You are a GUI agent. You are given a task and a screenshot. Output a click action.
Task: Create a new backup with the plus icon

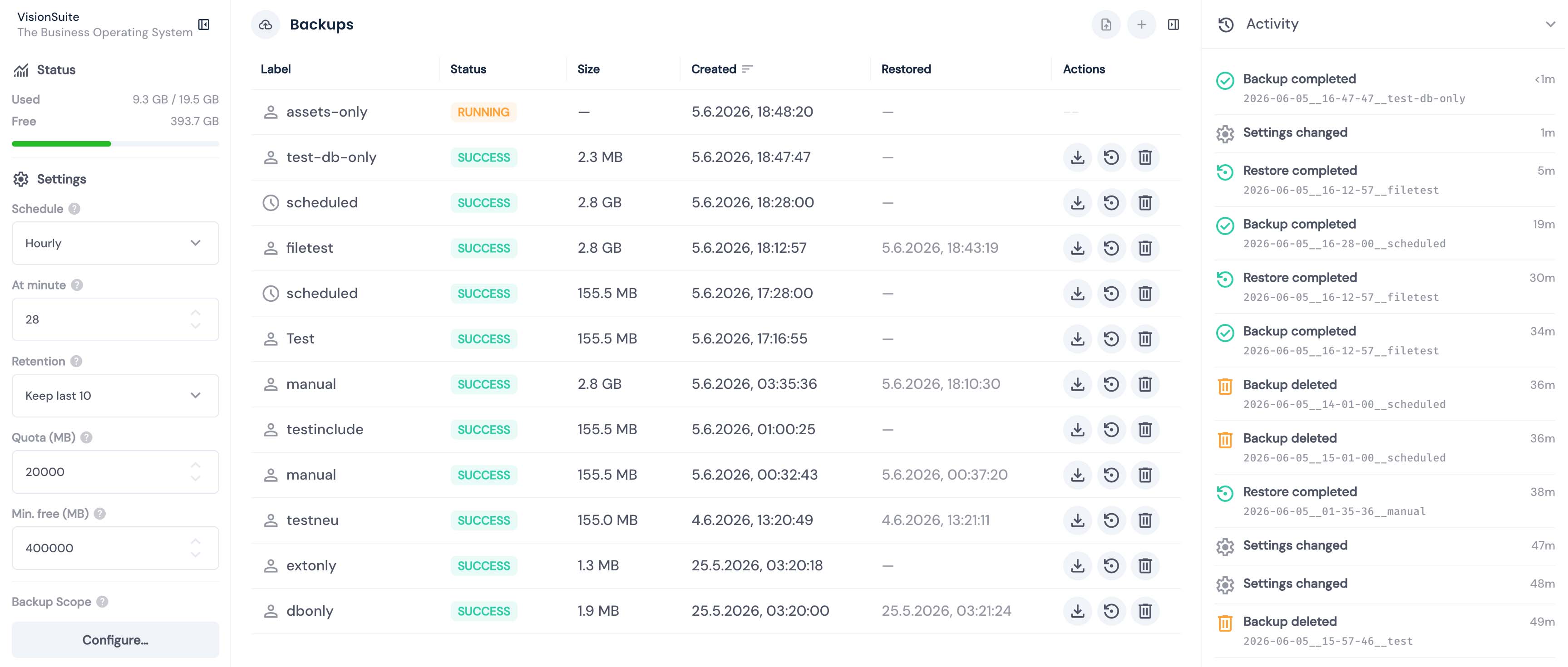tap(1141, 25)
